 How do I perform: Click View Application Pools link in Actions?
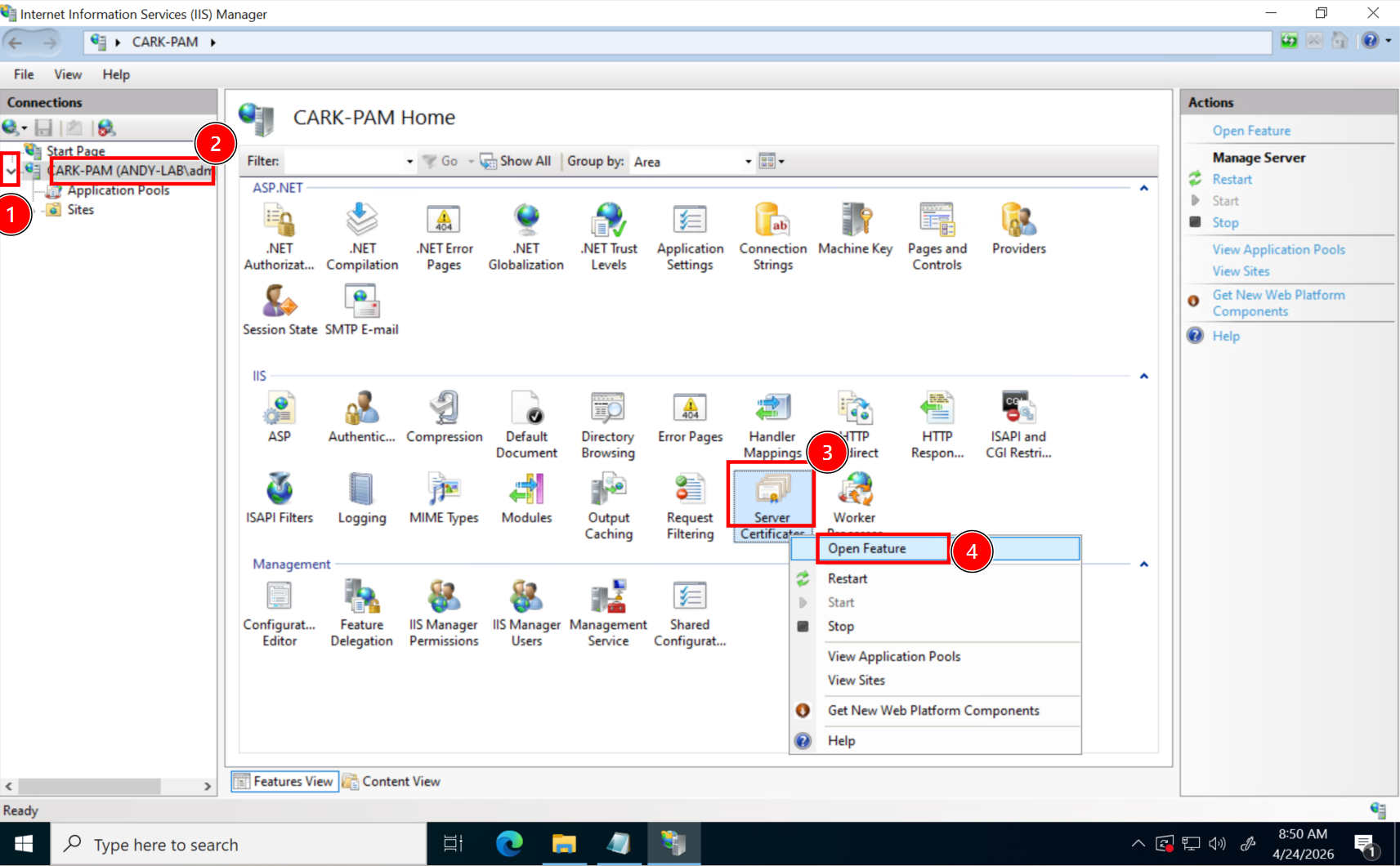tap(1278, 249)
